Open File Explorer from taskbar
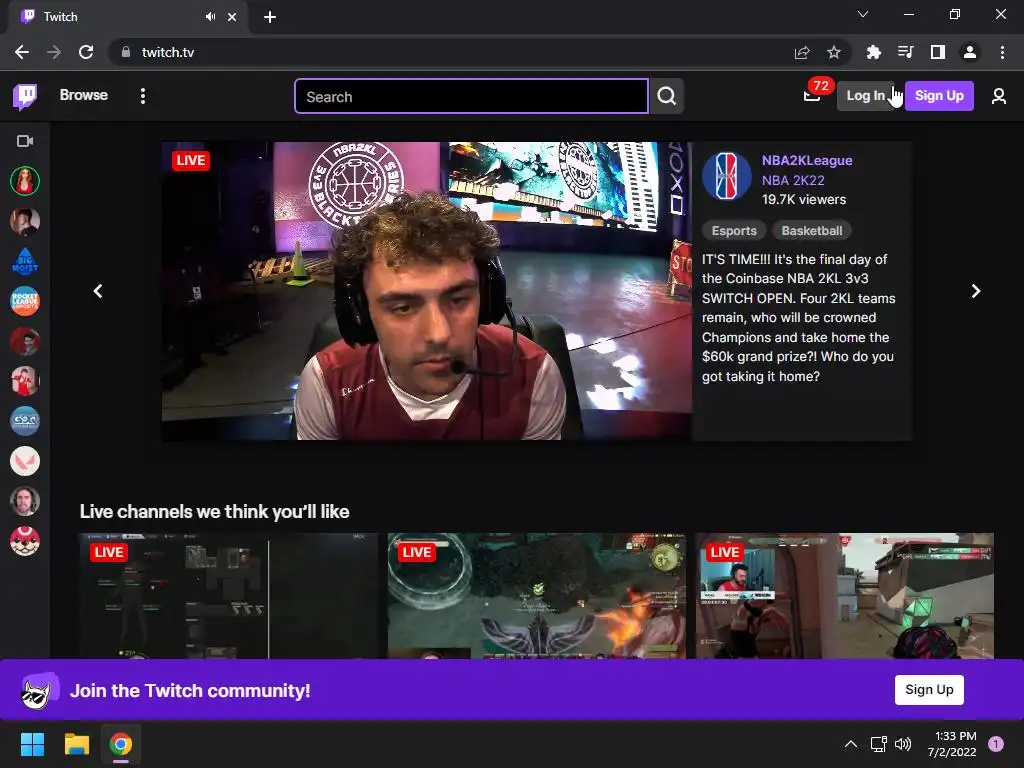1024x768 pixels. 76,744
